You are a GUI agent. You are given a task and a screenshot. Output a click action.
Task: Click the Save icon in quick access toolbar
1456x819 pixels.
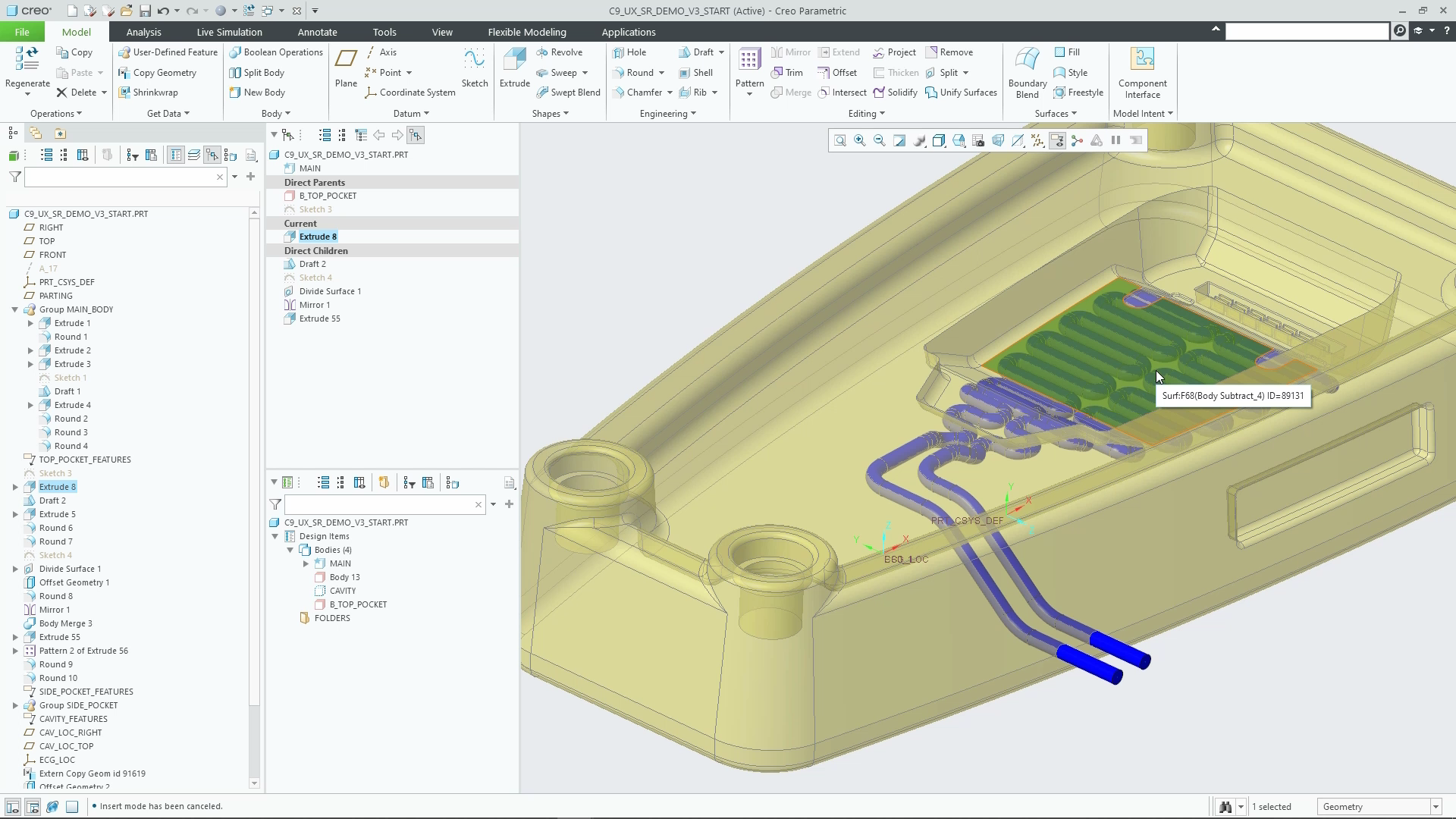point(145,11)
